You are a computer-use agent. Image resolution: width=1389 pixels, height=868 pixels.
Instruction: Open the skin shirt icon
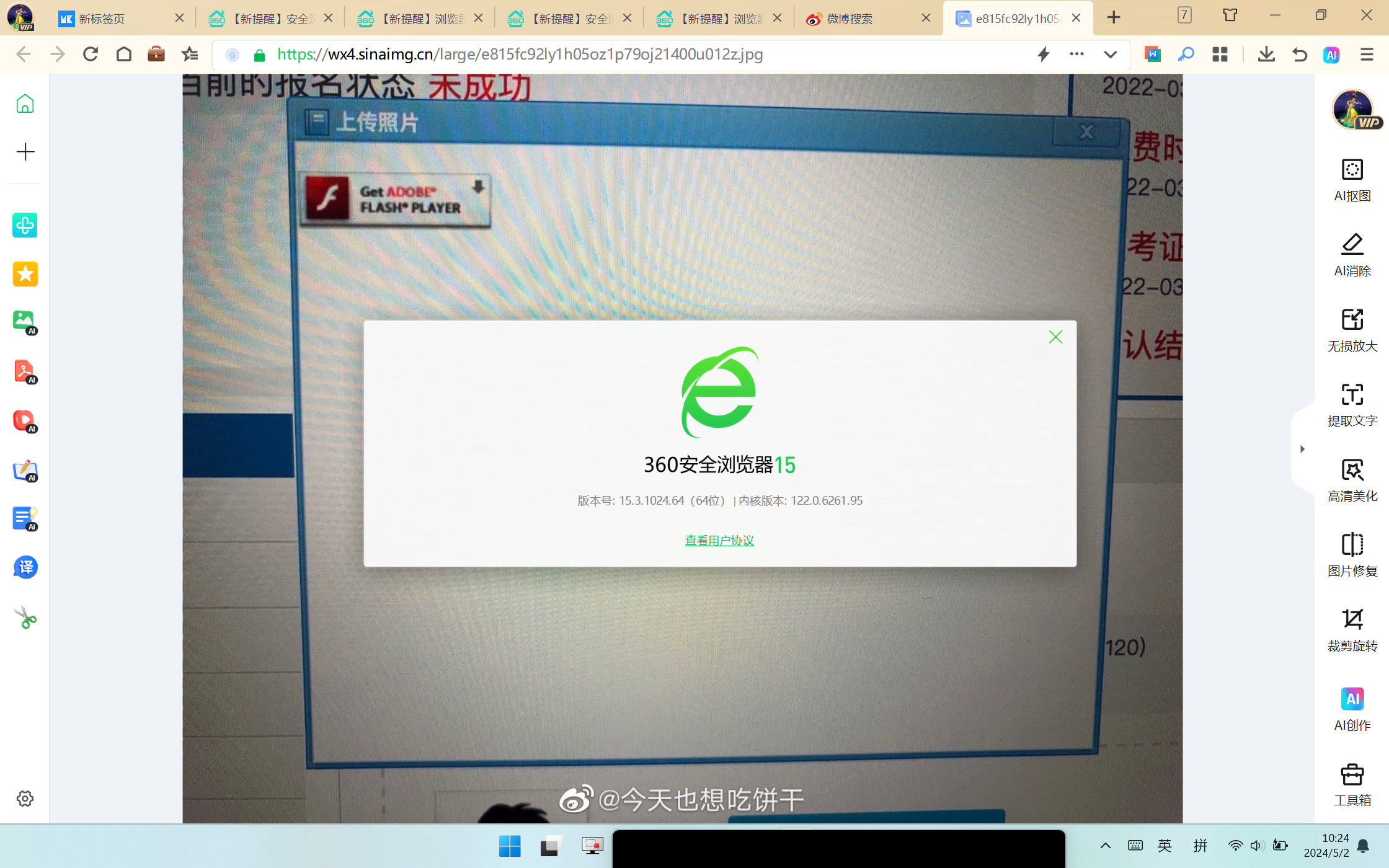(x=1230, y=15)
